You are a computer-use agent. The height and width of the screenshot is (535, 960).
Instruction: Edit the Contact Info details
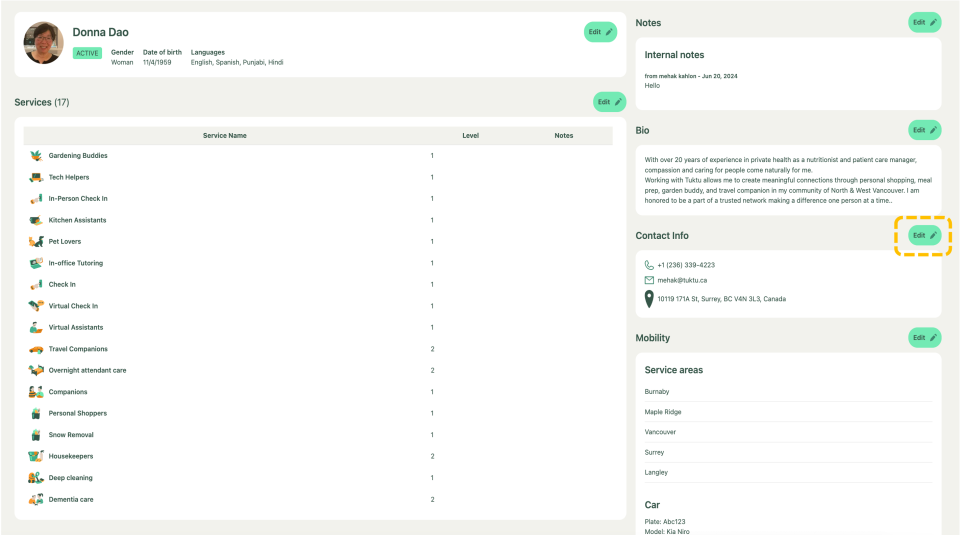click(924, 235)
